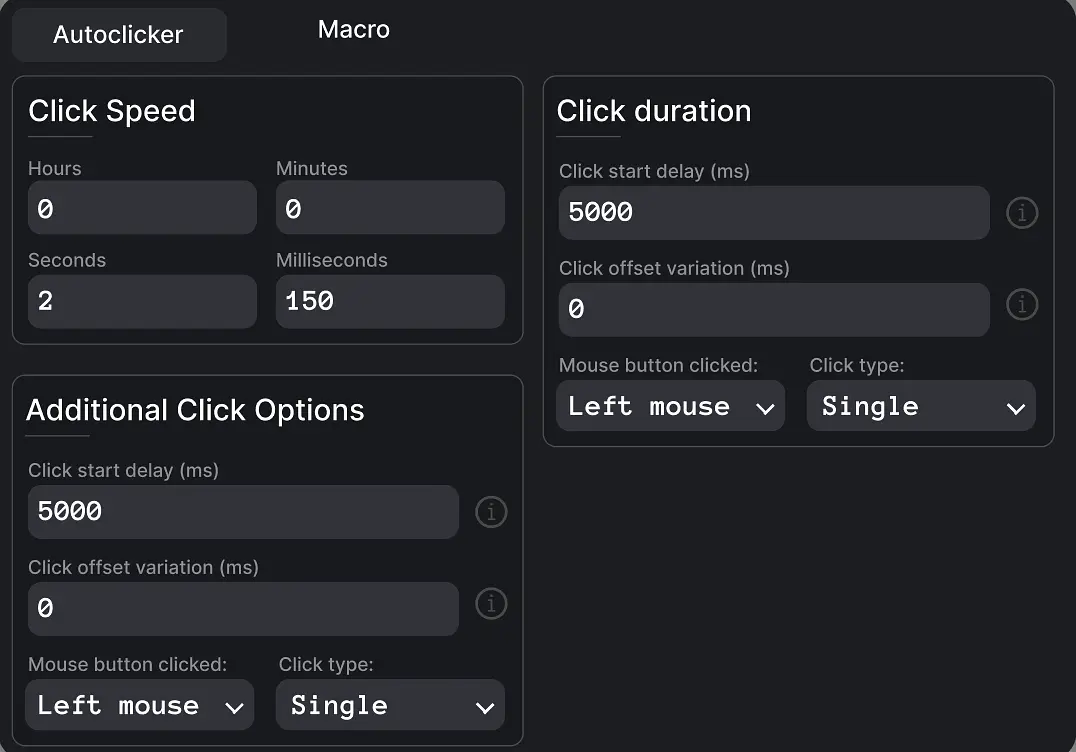The height and width of the screenshot is (752, 1076).
Task: Open info icon for Additional Click Options delay
Action: [491, 512]
